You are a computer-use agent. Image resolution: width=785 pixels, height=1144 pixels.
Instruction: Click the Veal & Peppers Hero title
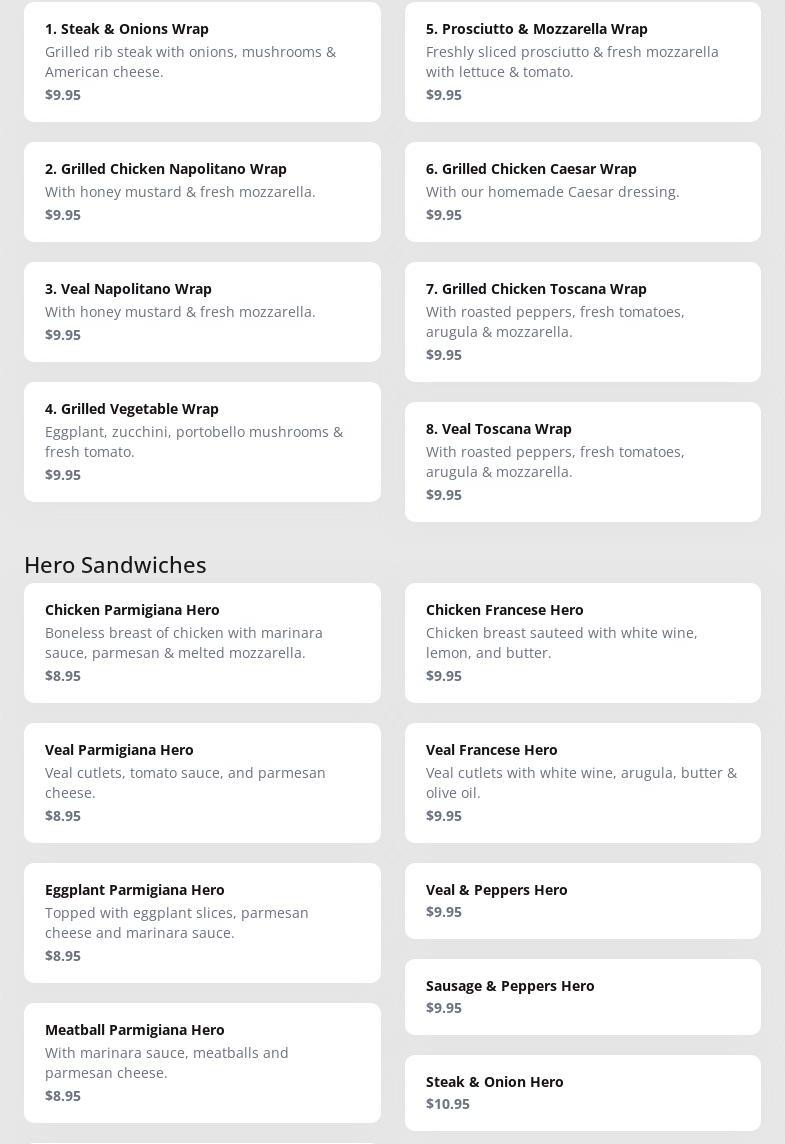[x=496, y=890]
